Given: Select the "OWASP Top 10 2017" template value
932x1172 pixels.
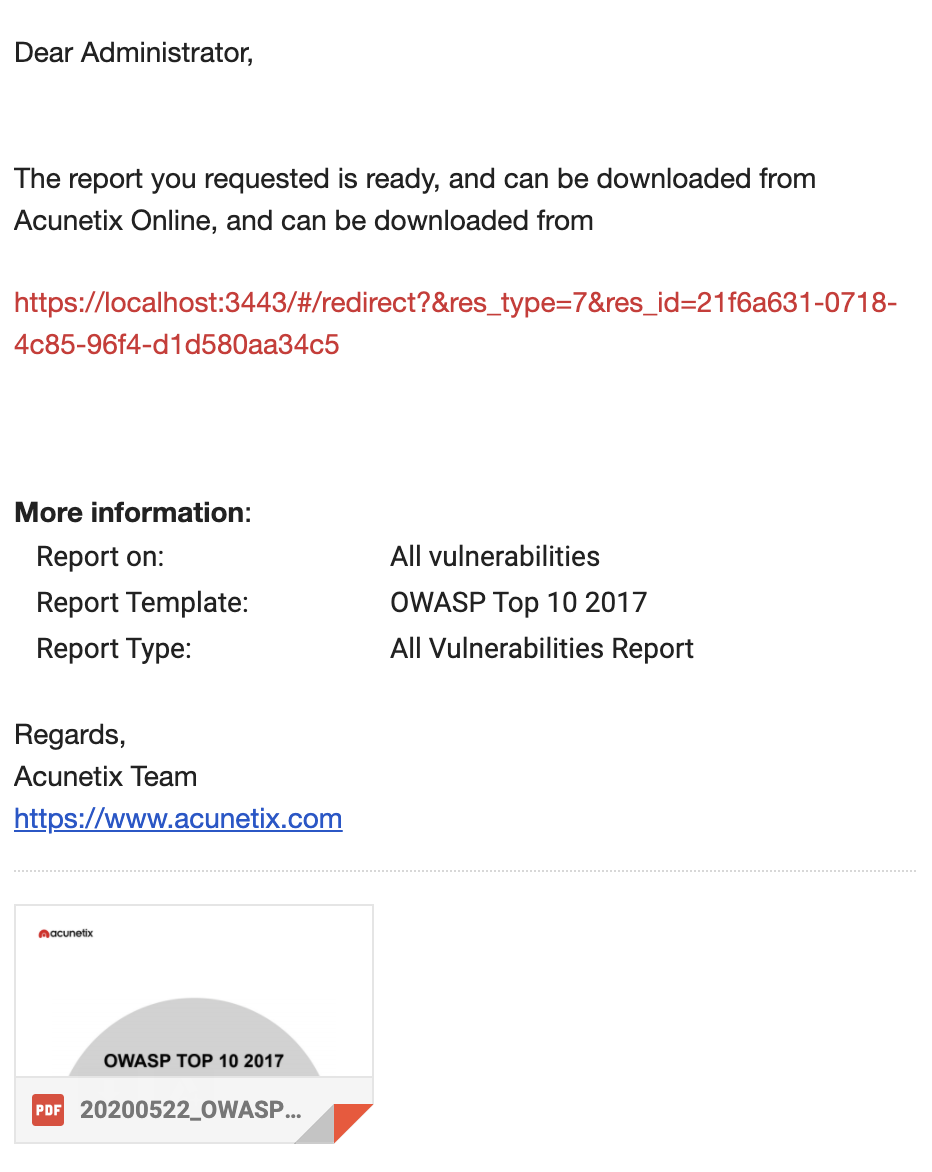Looking at the screenshot, I should coord(519,602).
